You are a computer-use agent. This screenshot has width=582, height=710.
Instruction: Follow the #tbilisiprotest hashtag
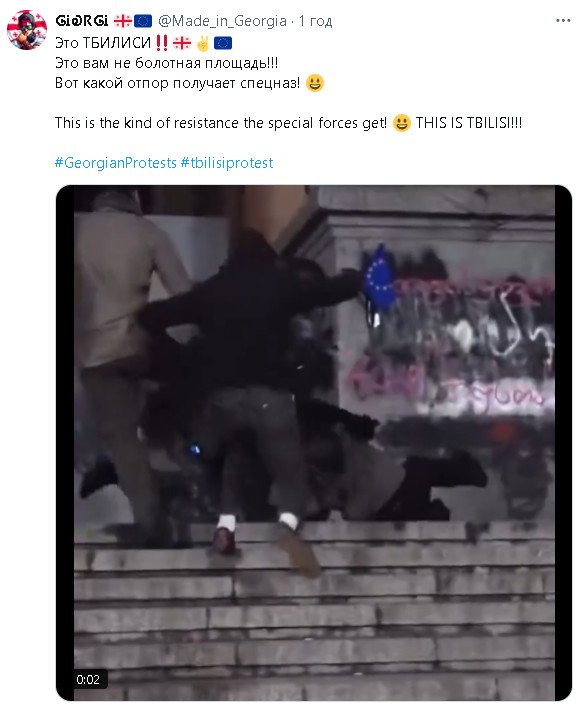tap(227, 163)
